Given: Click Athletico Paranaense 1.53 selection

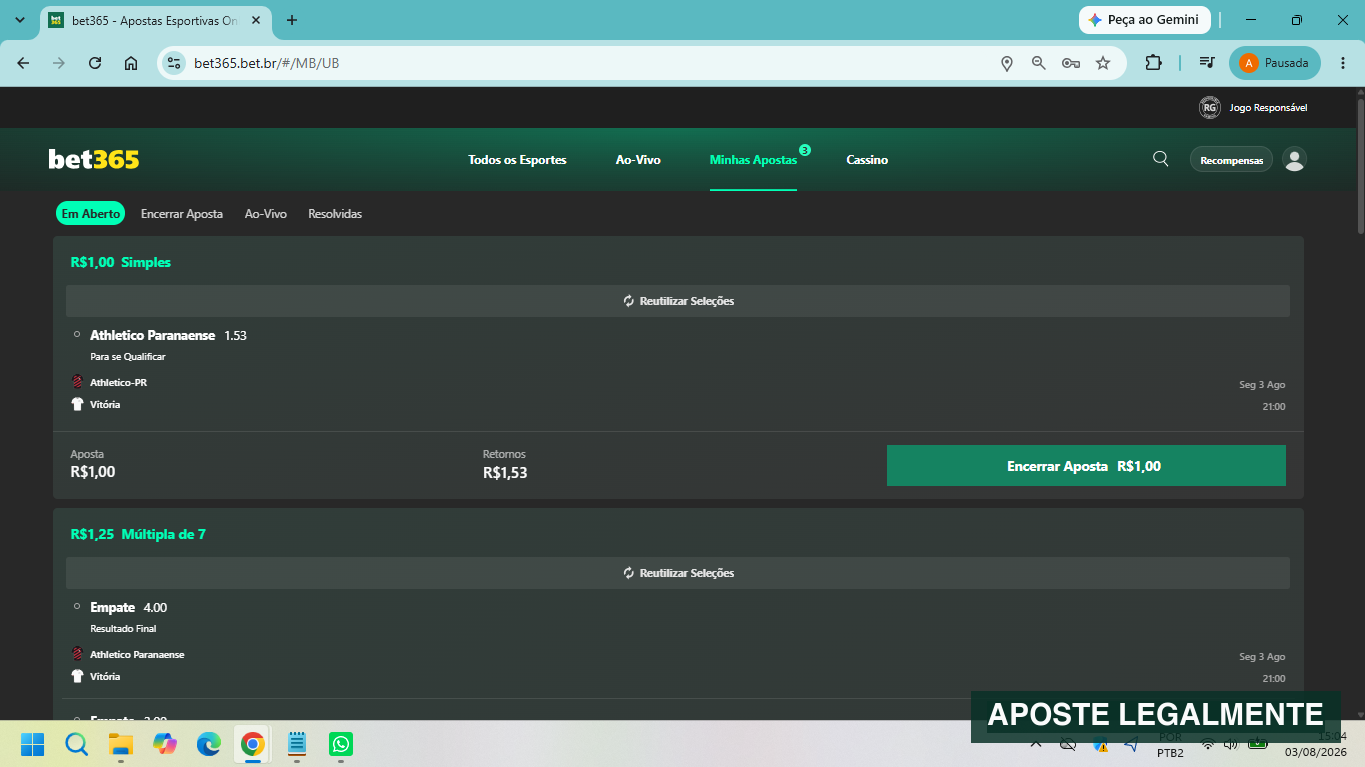Looking at the screenshot, I should [168, 335].
